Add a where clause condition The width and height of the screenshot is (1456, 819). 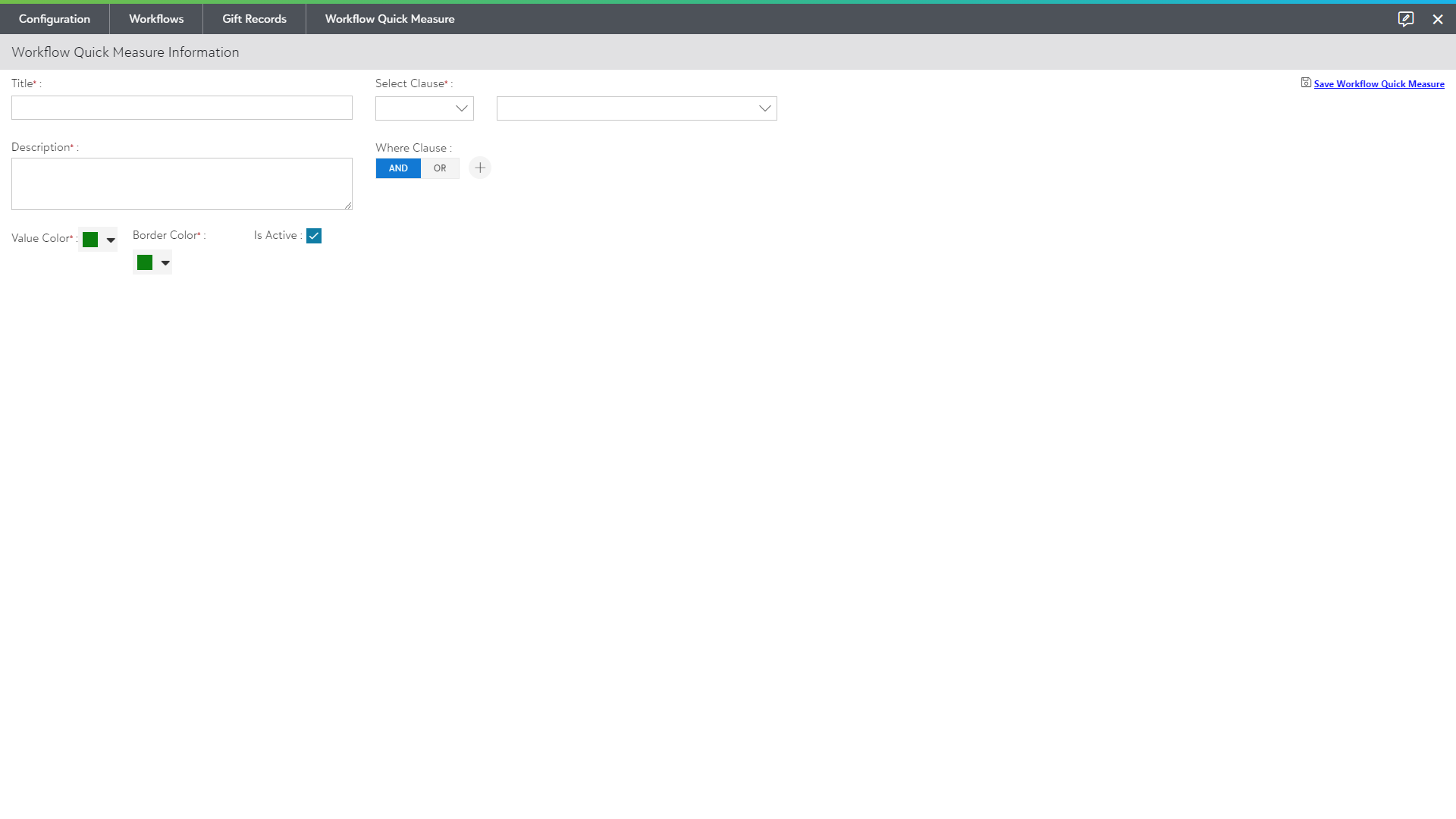[x=480, y=168]
